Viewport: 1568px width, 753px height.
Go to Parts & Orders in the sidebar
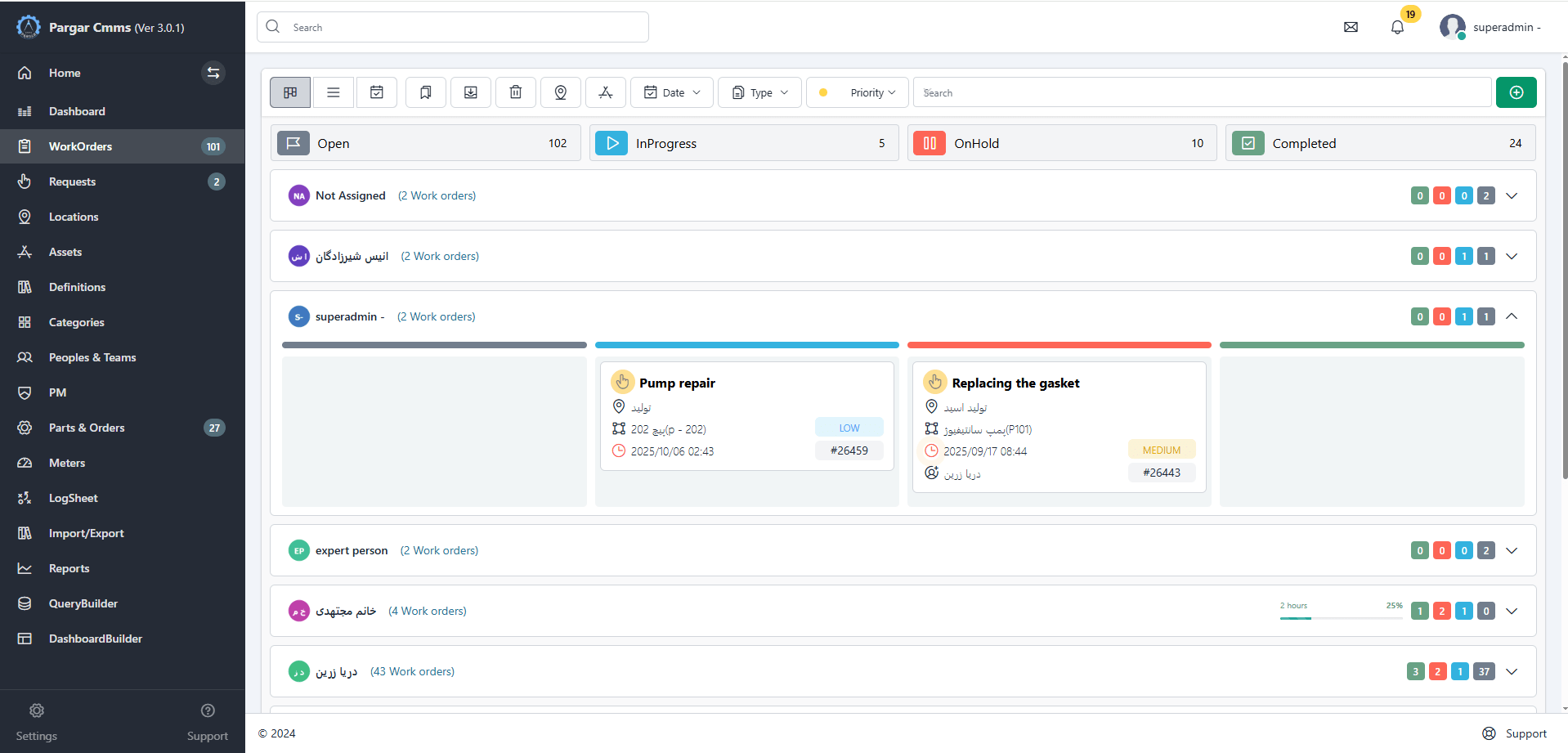click(87, 428)
